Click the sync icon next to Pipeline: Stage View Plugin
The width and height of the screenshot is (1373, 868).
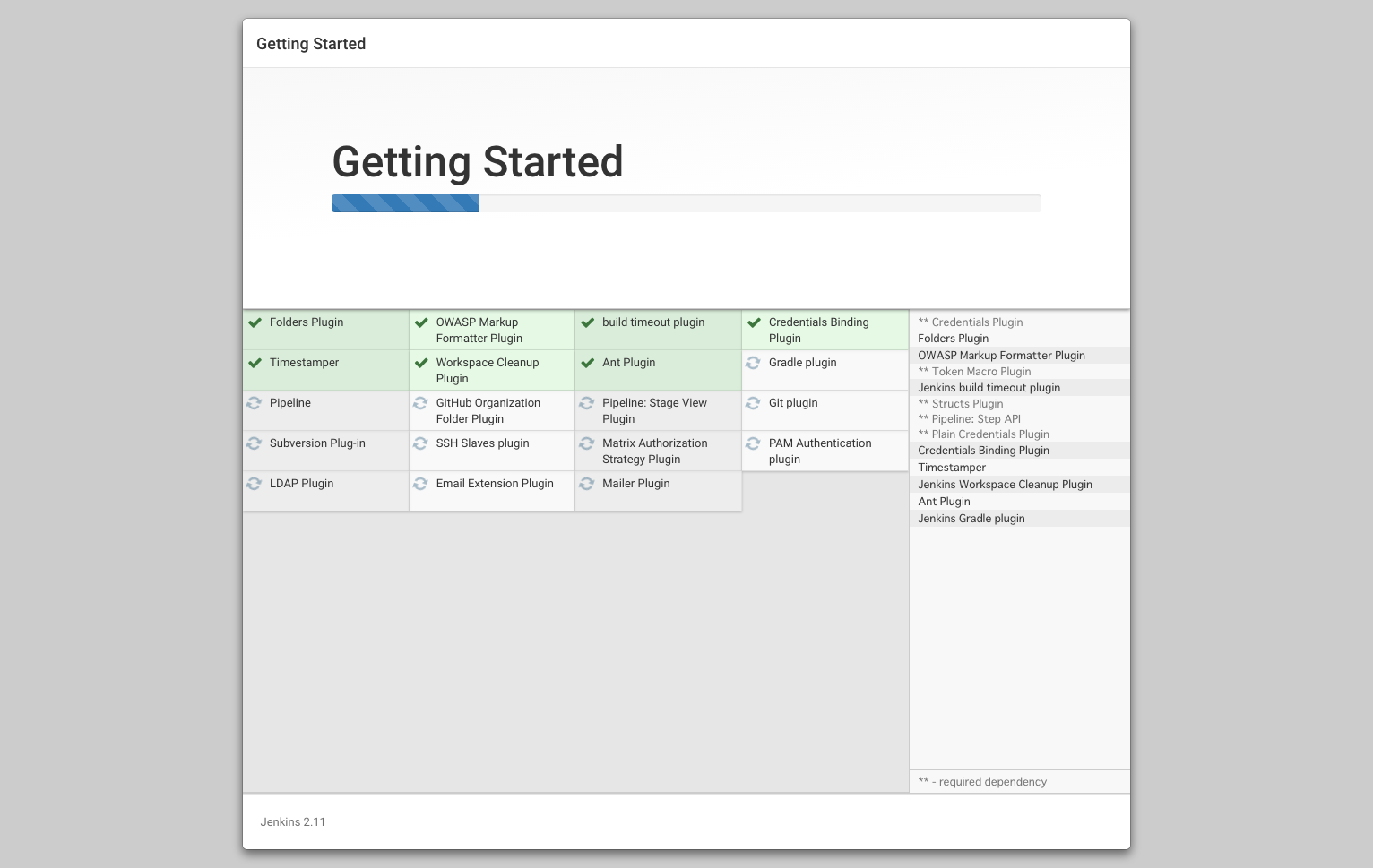coord(587,403)
